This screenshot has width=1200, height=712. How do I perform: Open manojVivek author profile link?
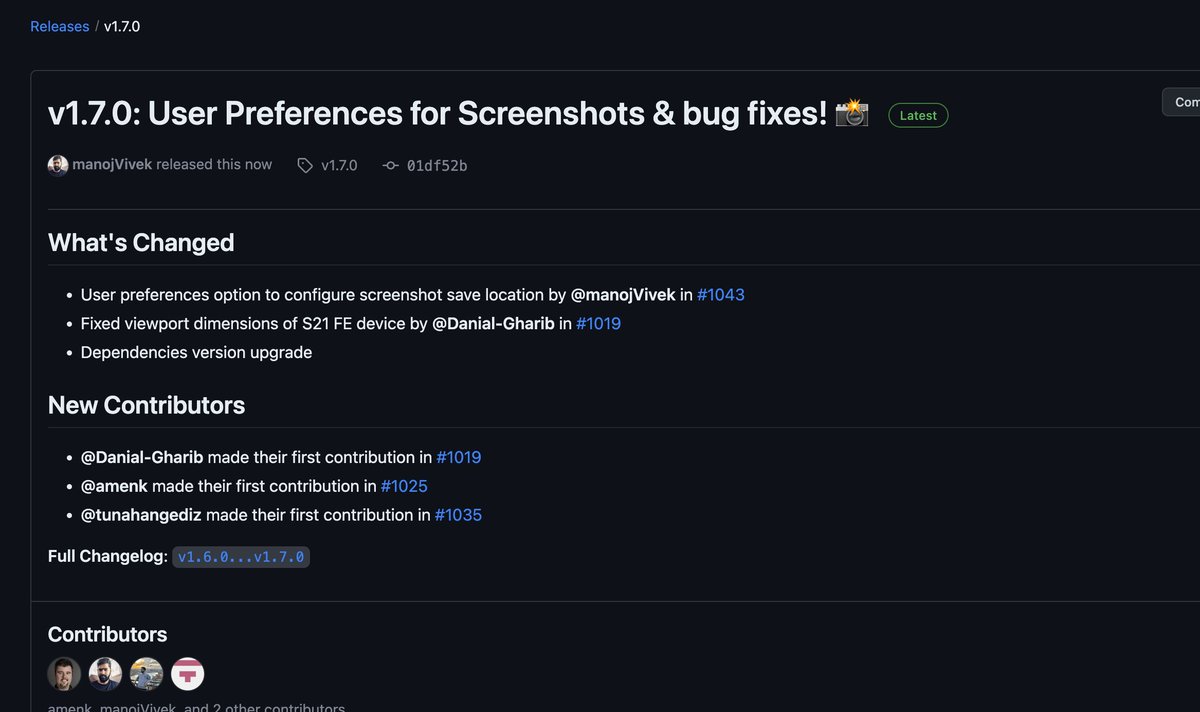112,164
